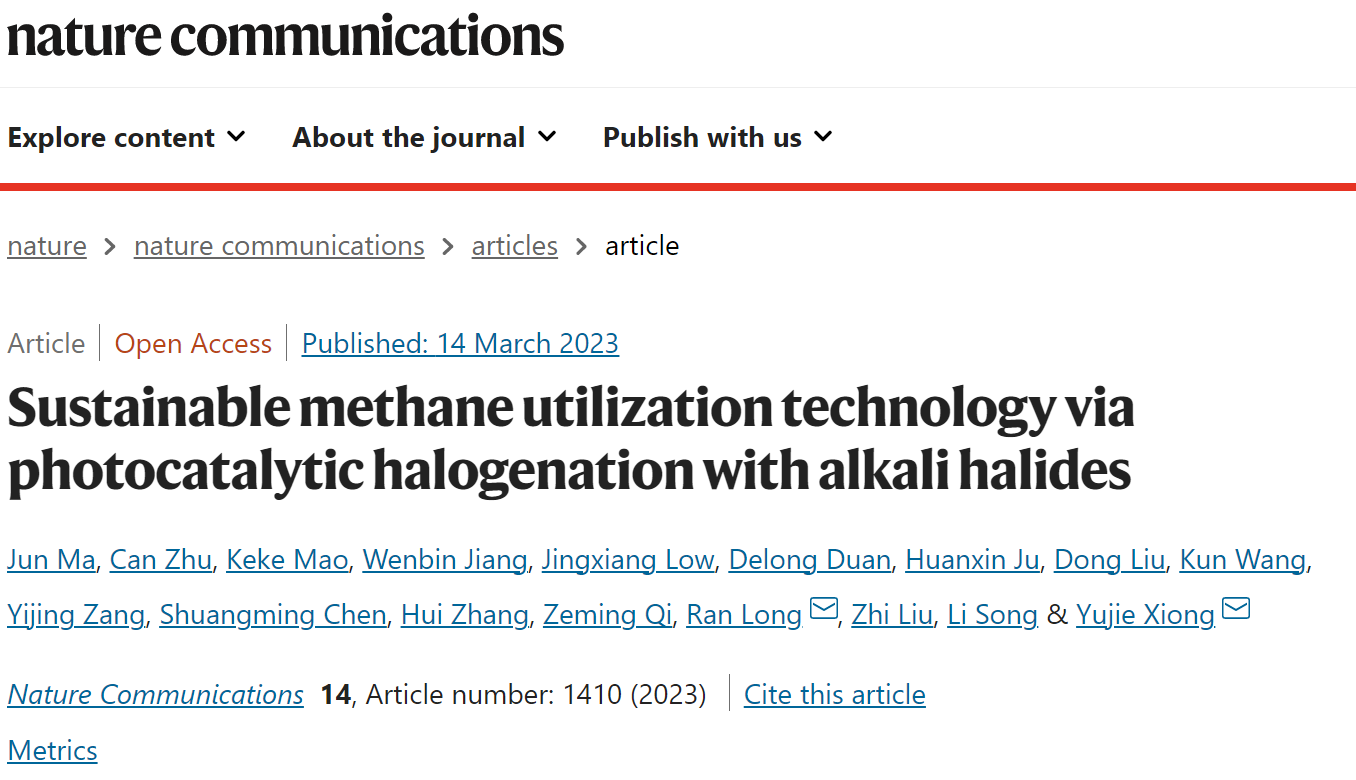1356x780 pixels.
Task: View author Jingxiang Low details
Action: [x=628, y=560]
